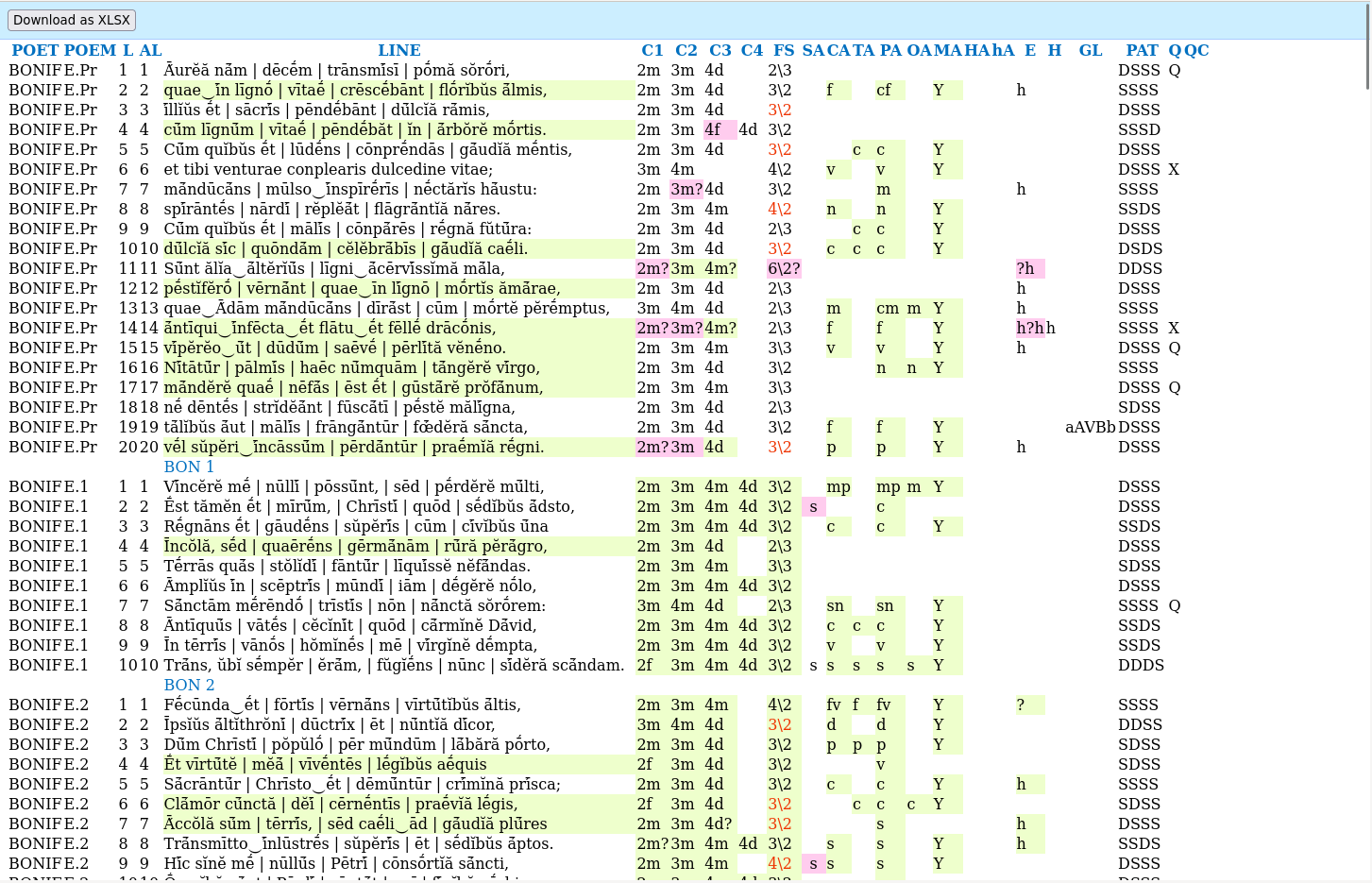This screenshot has height=883, width=1372.
Task: Select the line 'Vīncĕrĕ mé | nūllī | pōssūnt'
Action: point(398,486)
